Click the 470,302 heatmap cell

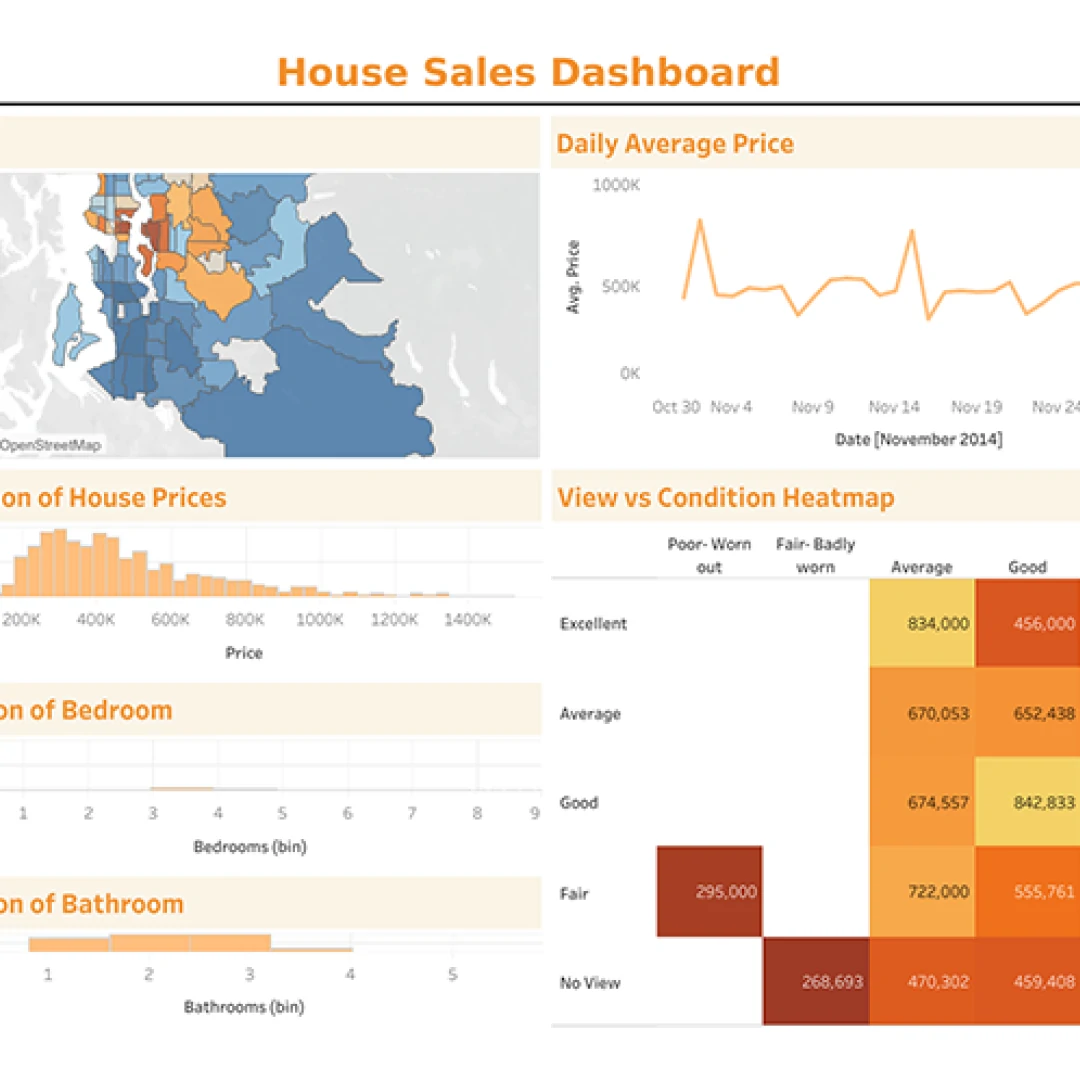click(922, 981)
